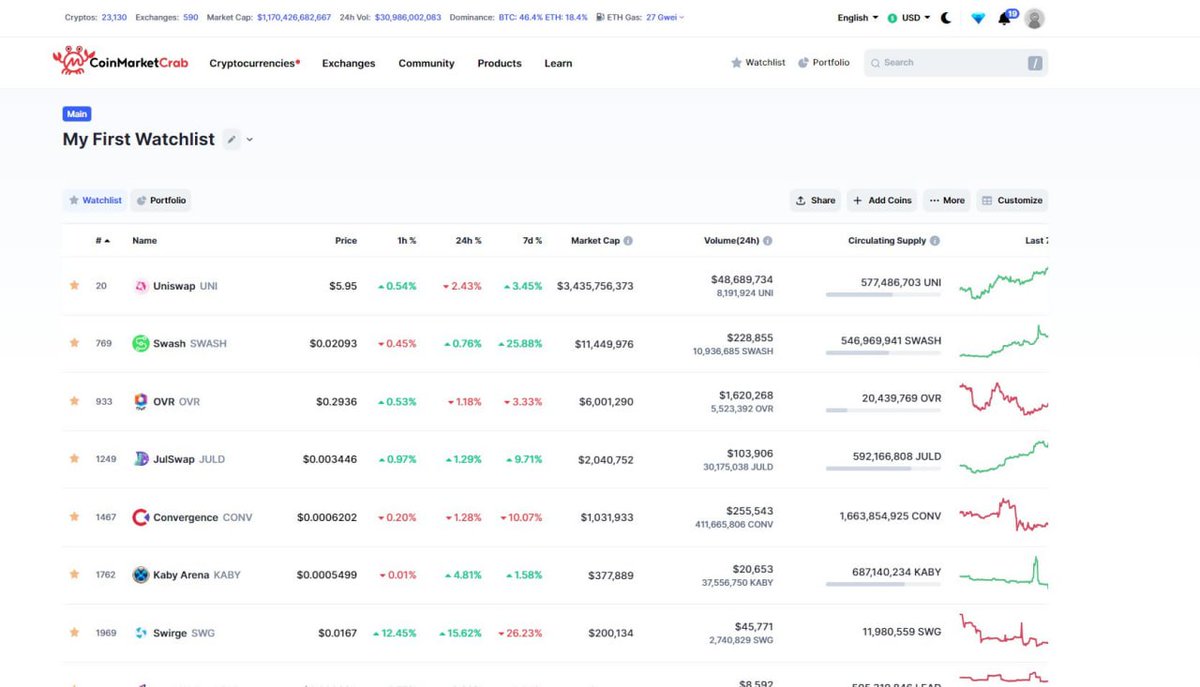Click Uniswap circulating supply progress bar
1200x687 pixels.
[x=883, y=295]
